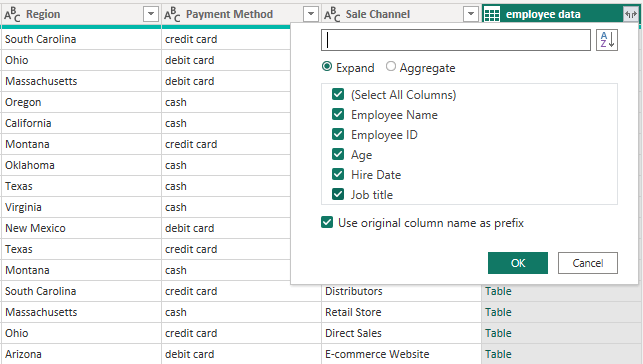The image size is (643, 364).
Task: Open the Table link in the E-commerce Website row
Action: click(x=498, y=354)
